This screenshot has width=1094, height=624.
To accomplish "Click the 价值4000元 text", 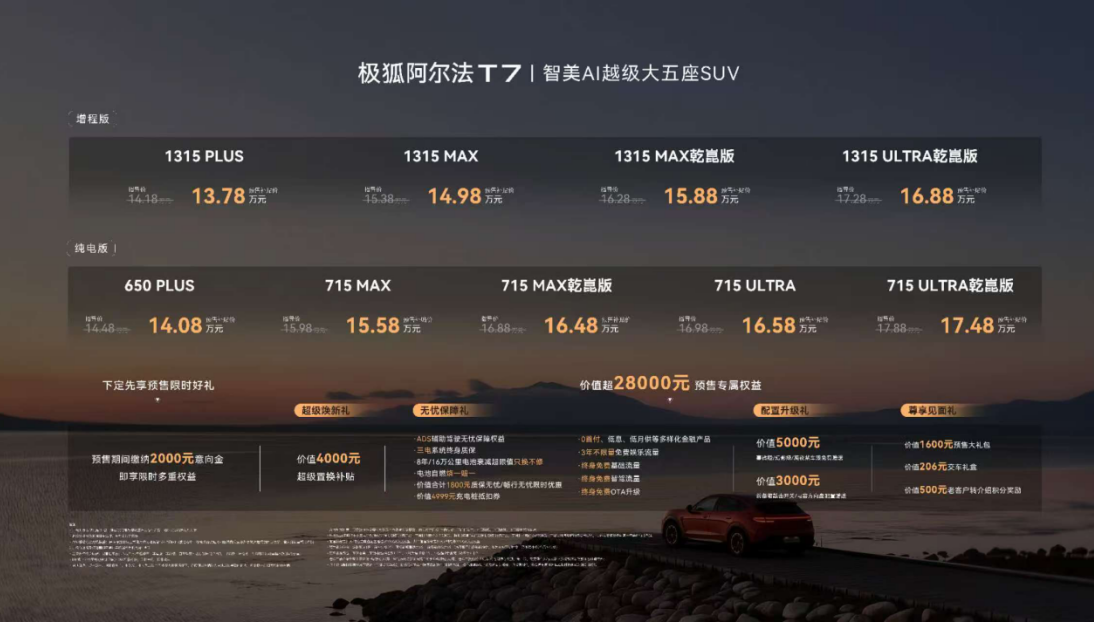I will pos(329,459).
